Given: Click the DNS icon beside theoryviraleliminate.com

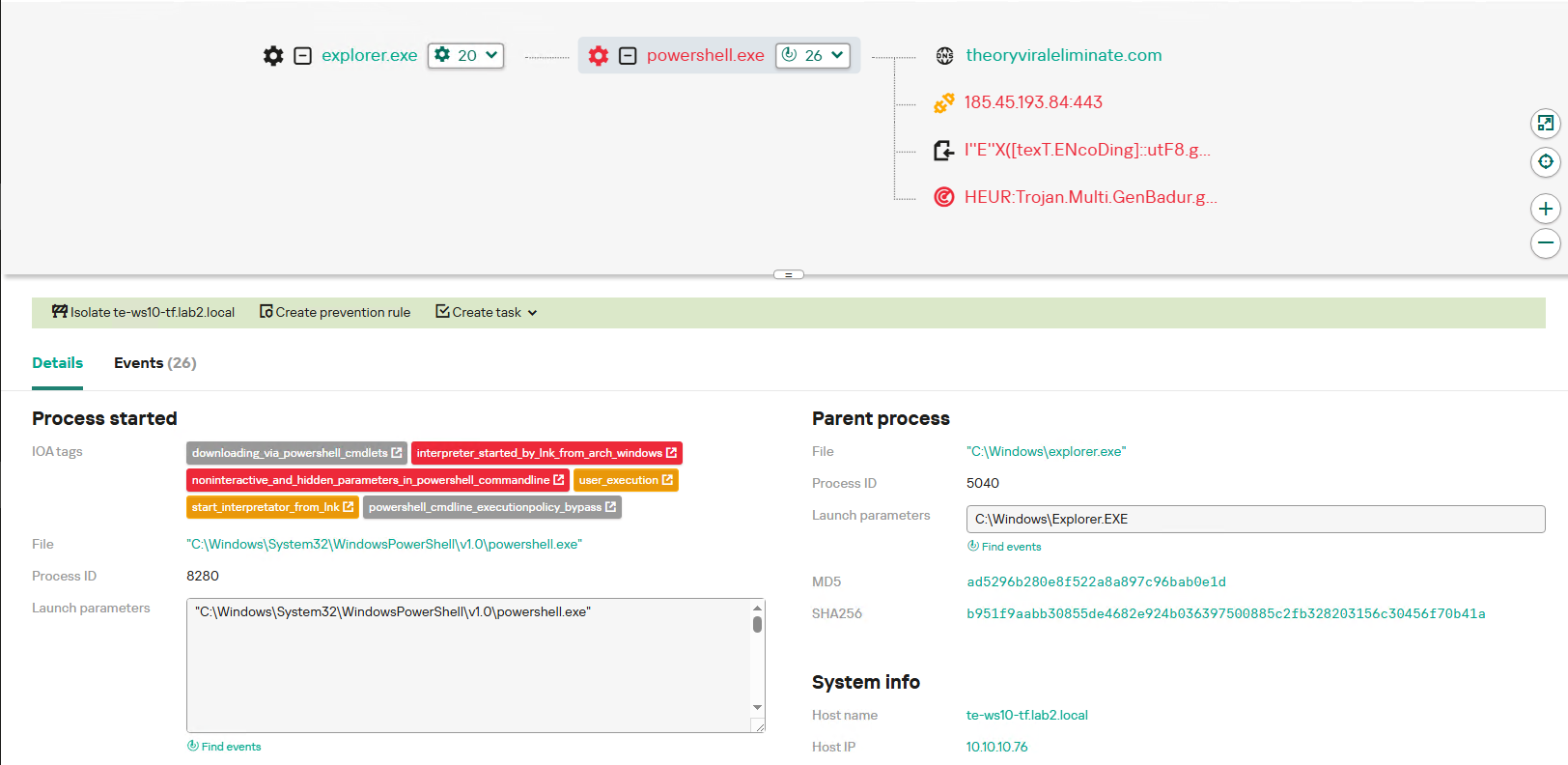Looking at the screenshot, I should click(x=944, y=56).
